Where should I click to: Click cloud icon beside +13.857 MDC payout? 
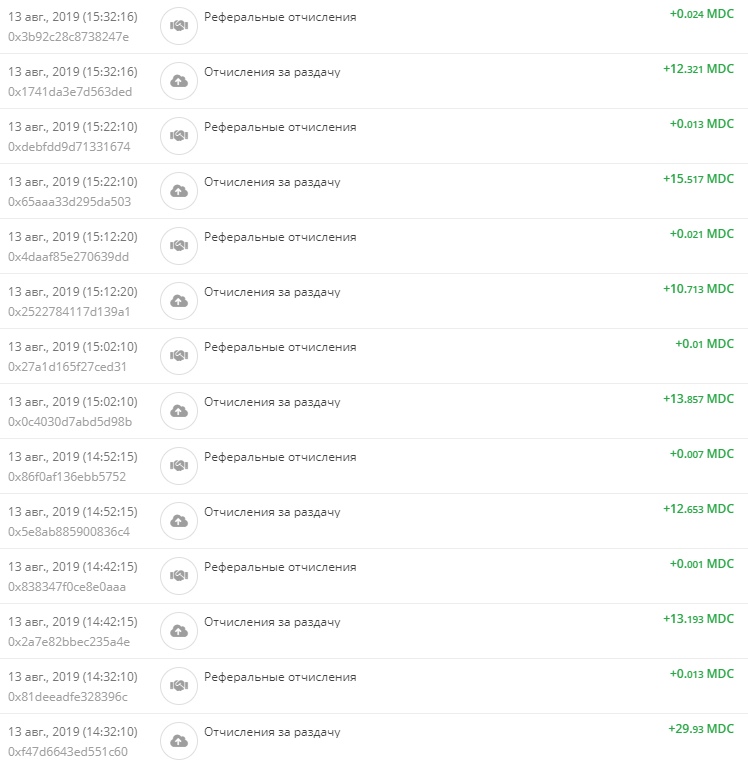click(x=179, y=411)
